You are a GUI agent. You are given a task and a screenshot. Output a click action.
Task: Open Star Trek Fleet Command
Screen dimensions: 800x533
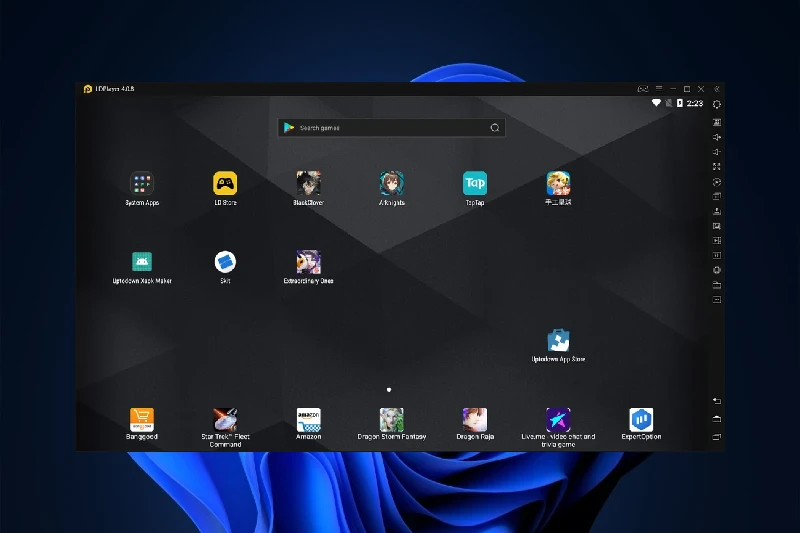point(225,420)
